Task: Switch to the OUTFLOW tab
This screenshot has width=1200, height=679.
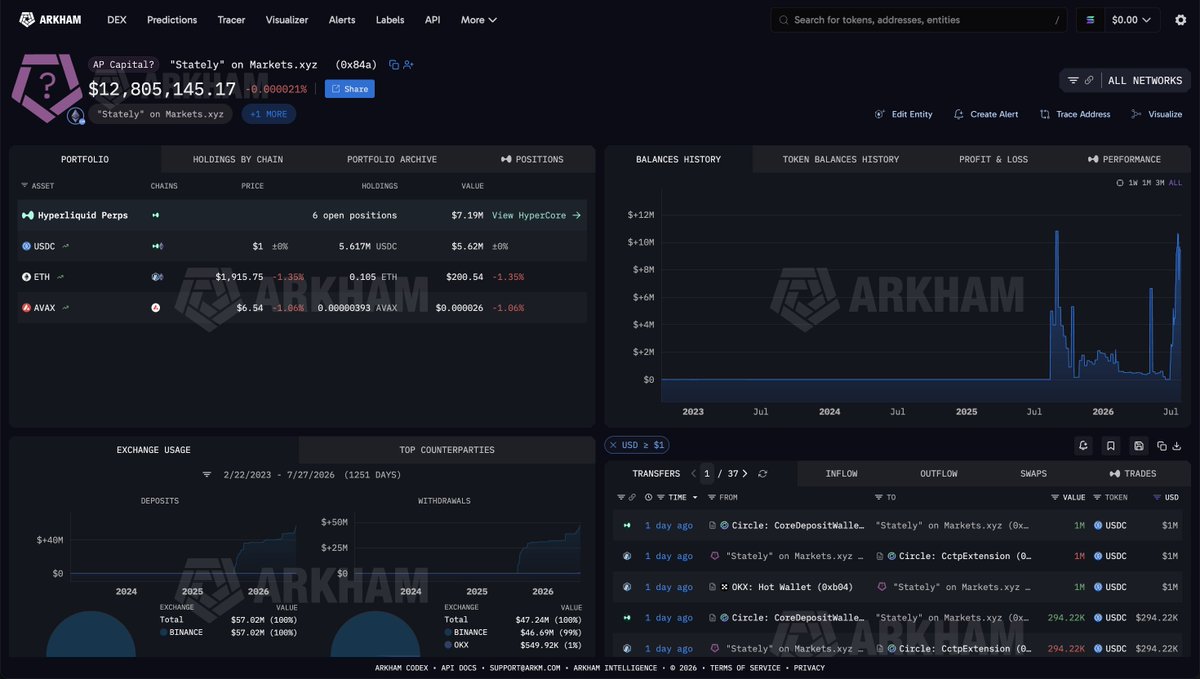Action: point(939,474)
